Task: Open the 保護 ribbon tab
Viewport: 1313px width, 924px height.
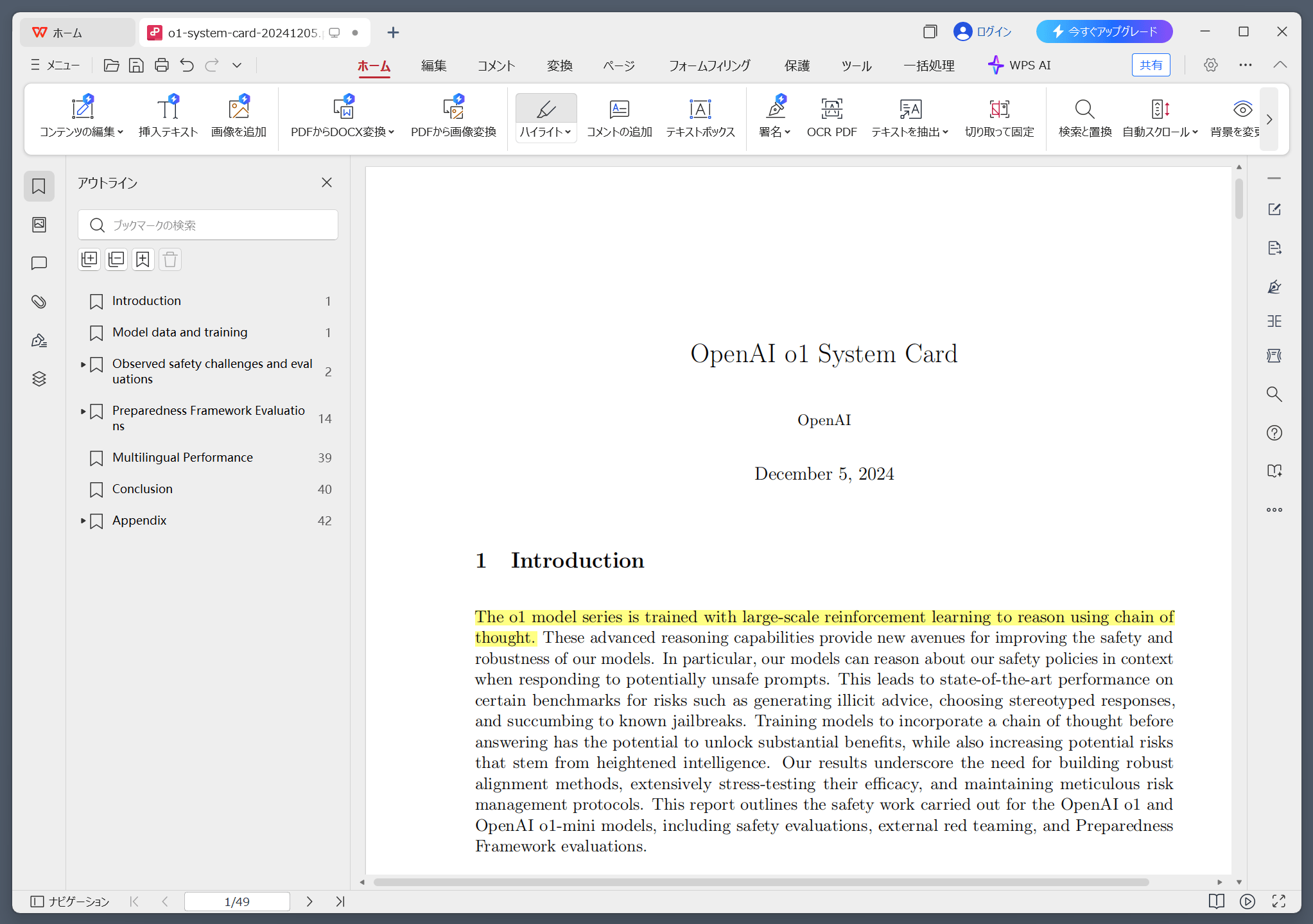Action: pos(797,65)
